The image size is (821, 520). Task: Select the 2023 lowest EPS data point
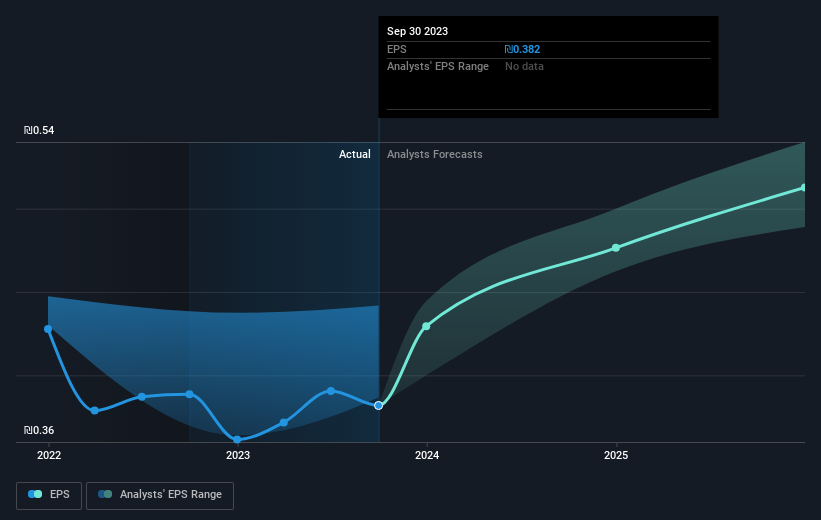tap(237, 439)
